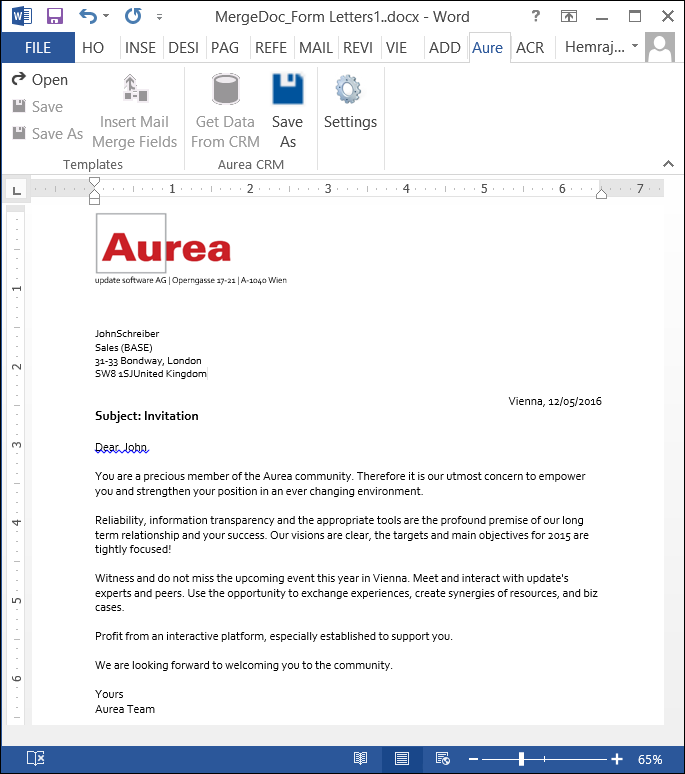Open Word Help question mark
Image resolution: width=685 pixels, height=774 pixels.
pyautogui.click(x=535, y=16)
